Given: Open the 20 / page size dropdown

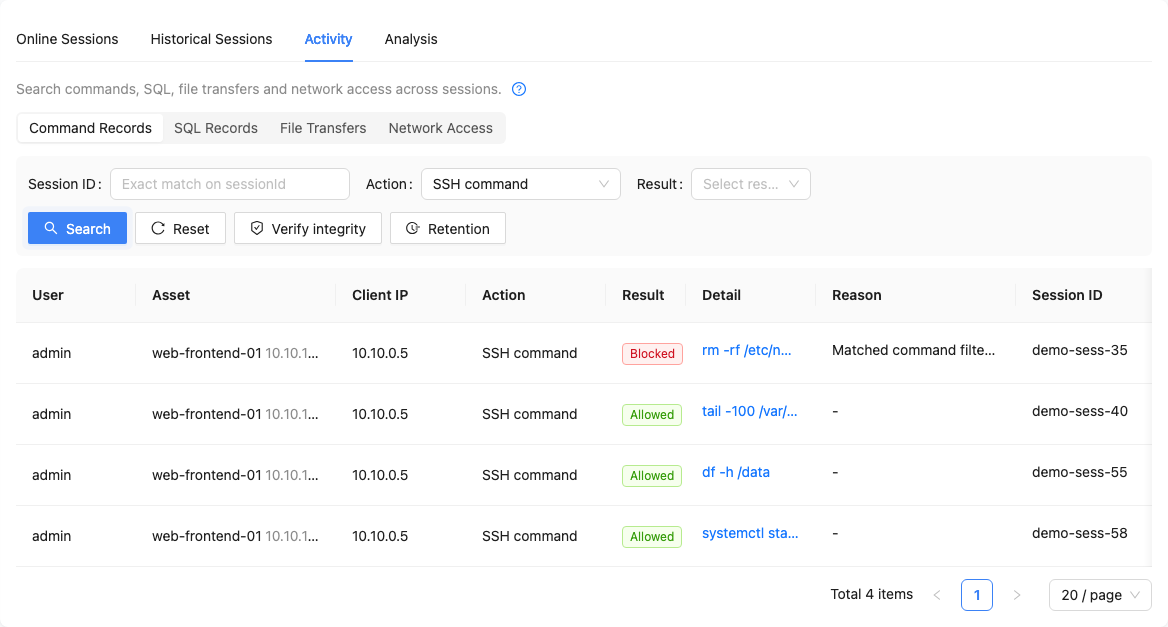Looking at the screenshot, I should click(x=1100, y=595).
